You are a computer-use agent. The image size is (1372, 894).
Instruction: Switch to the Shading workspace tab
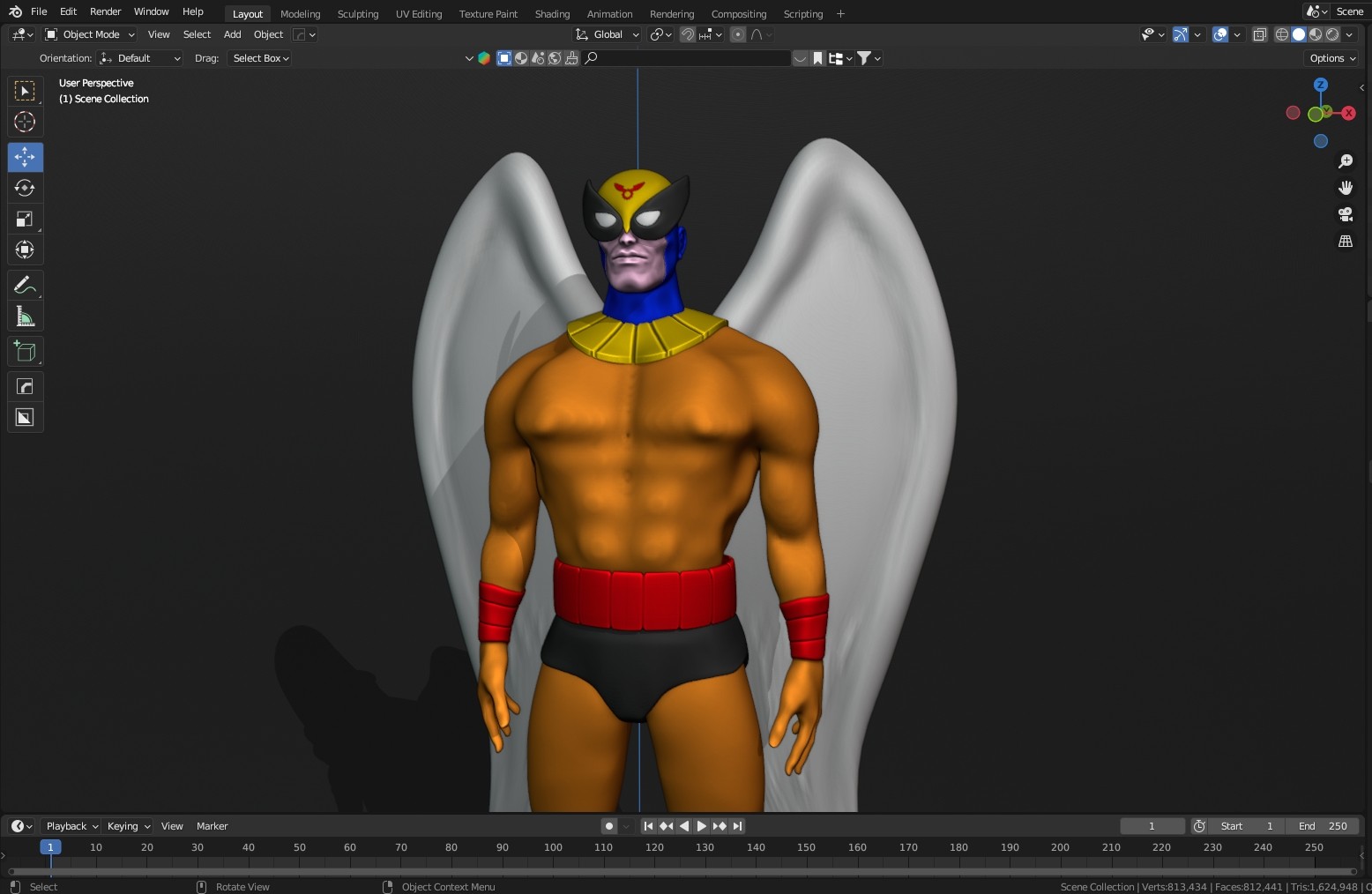(552, 14)
